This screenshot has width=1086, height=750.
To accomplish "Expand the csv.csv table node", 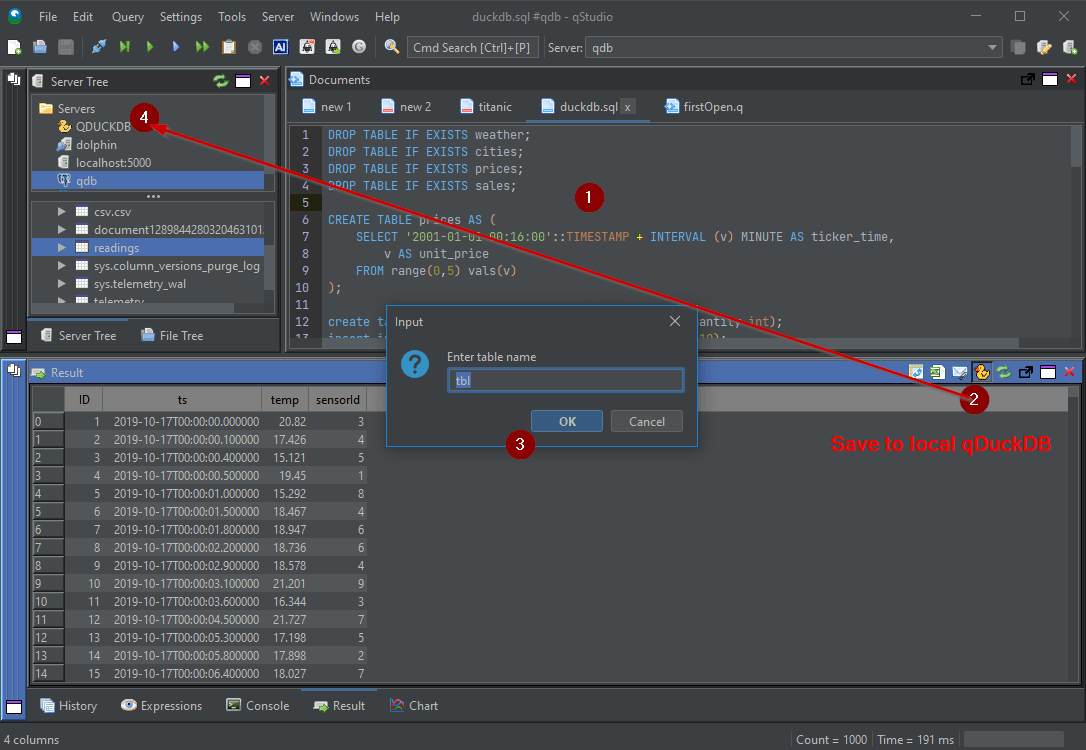I will pyautogui.click(x=62, y=211).
